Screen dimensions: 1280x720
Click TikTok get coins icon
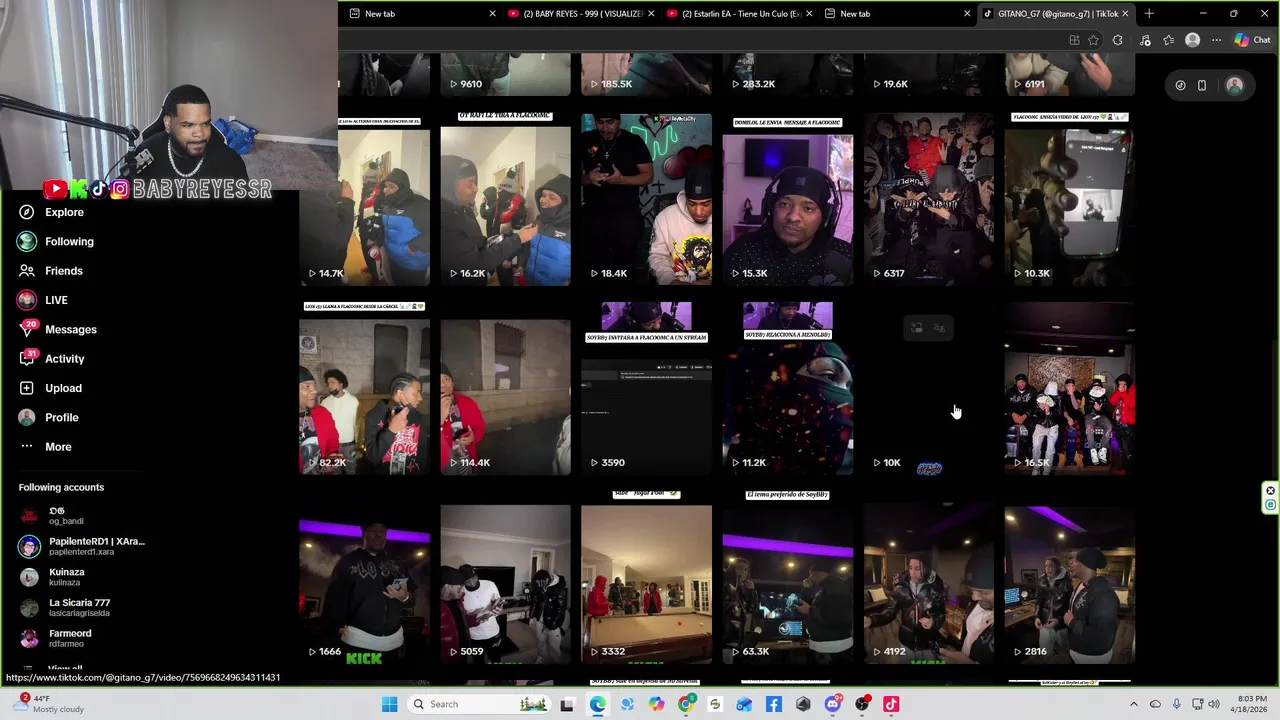point(1180,85)
